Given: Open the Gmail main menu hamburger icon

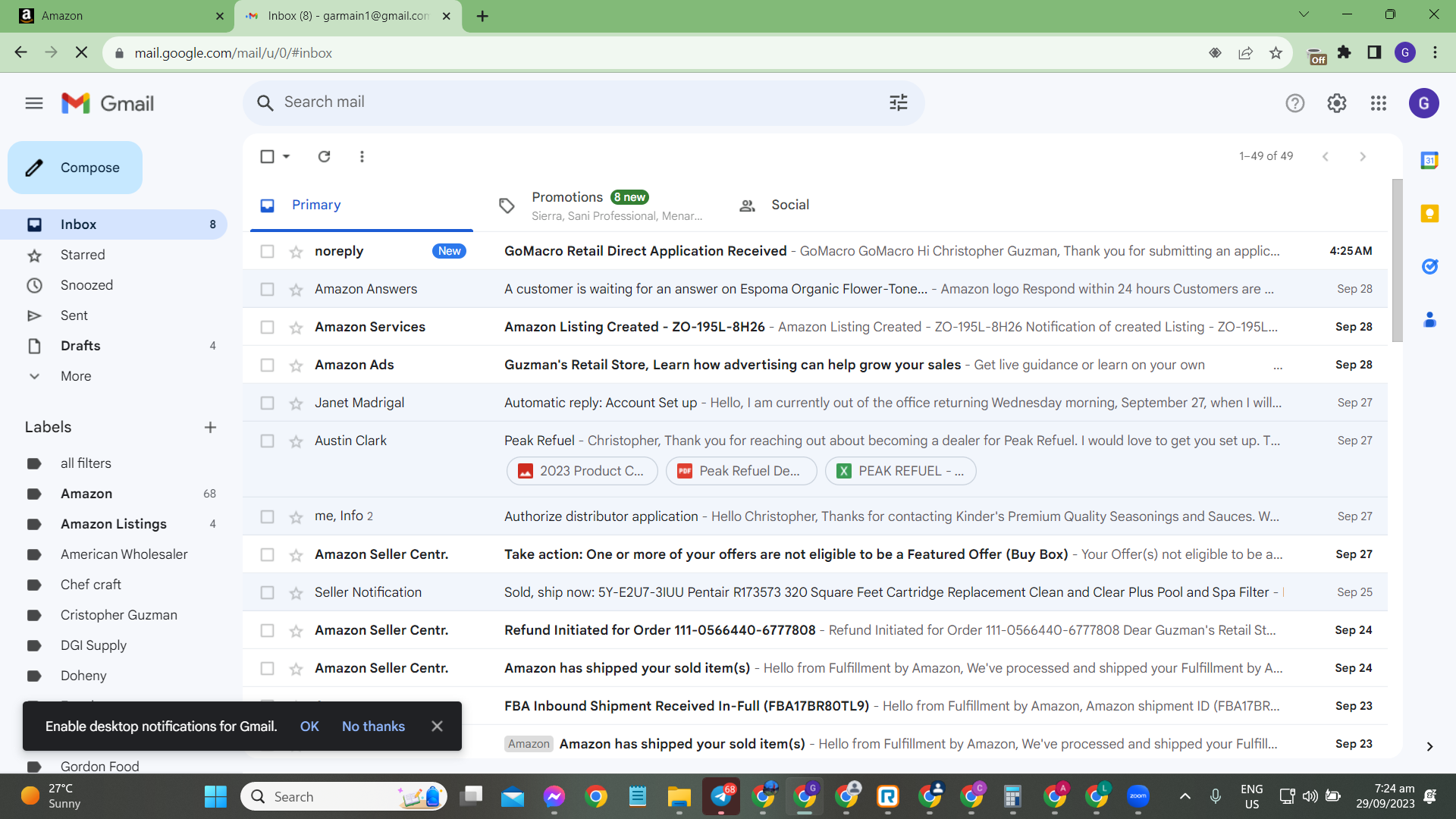Looking at the screenshot, I should [34, 103].
